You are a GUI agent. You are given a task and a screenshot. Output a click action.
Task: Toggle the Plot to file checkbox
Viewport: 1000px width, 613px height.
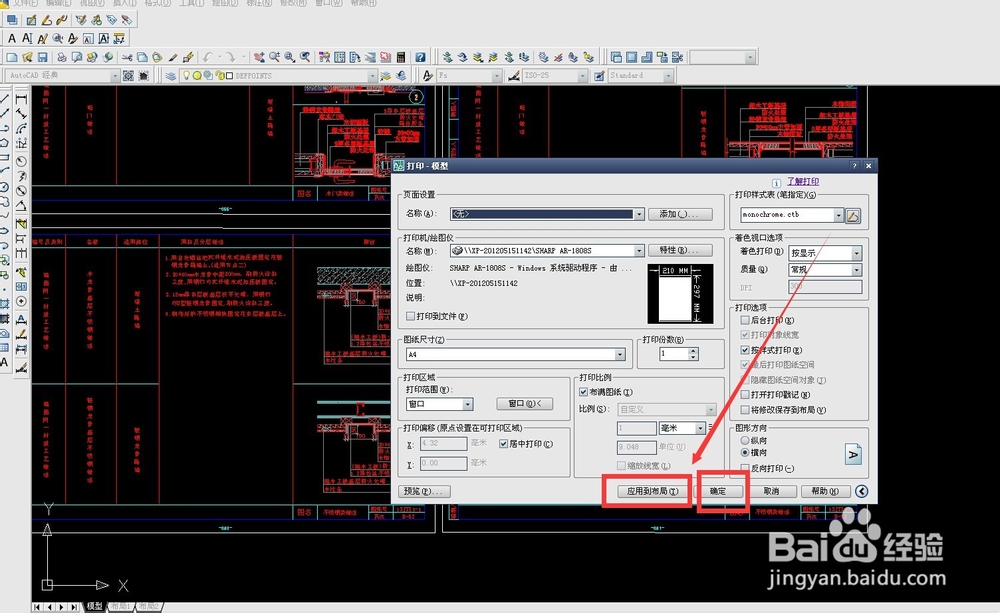(x=411, y=316)
